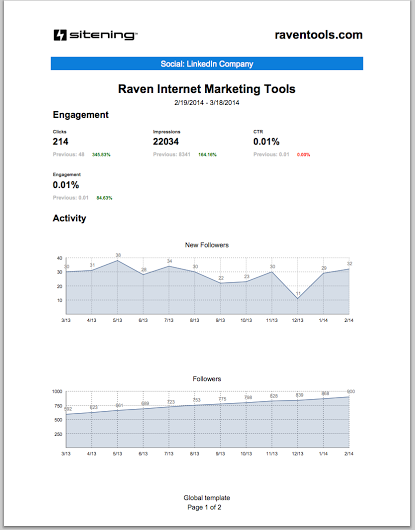Select the CTR value 0.01%

266,142
